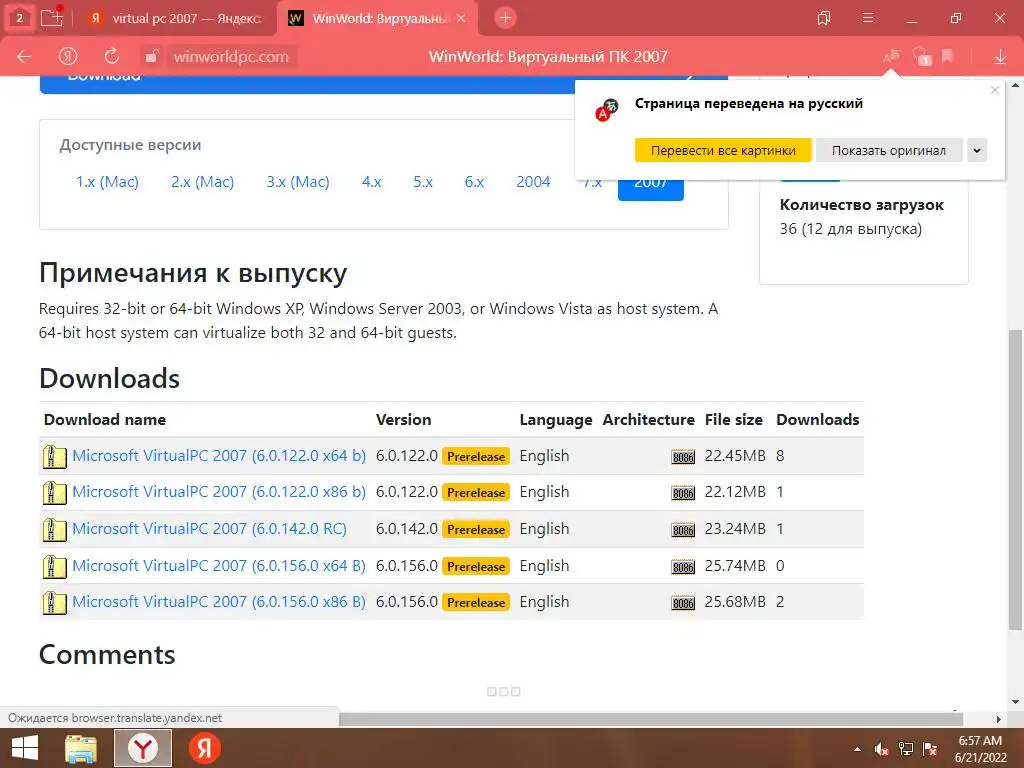
Task: Click the 8086 architecture icon in 23.24MB row
Action: coord(683,530)
